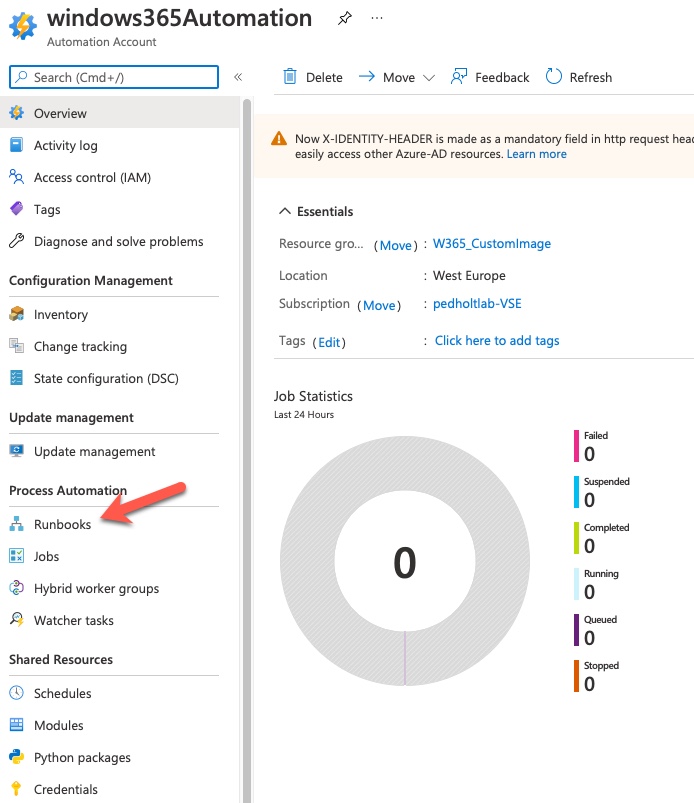Focus the Search (Cmd+/) field
The height and width of the screenshot is (803, 694).
coord(114,77)
